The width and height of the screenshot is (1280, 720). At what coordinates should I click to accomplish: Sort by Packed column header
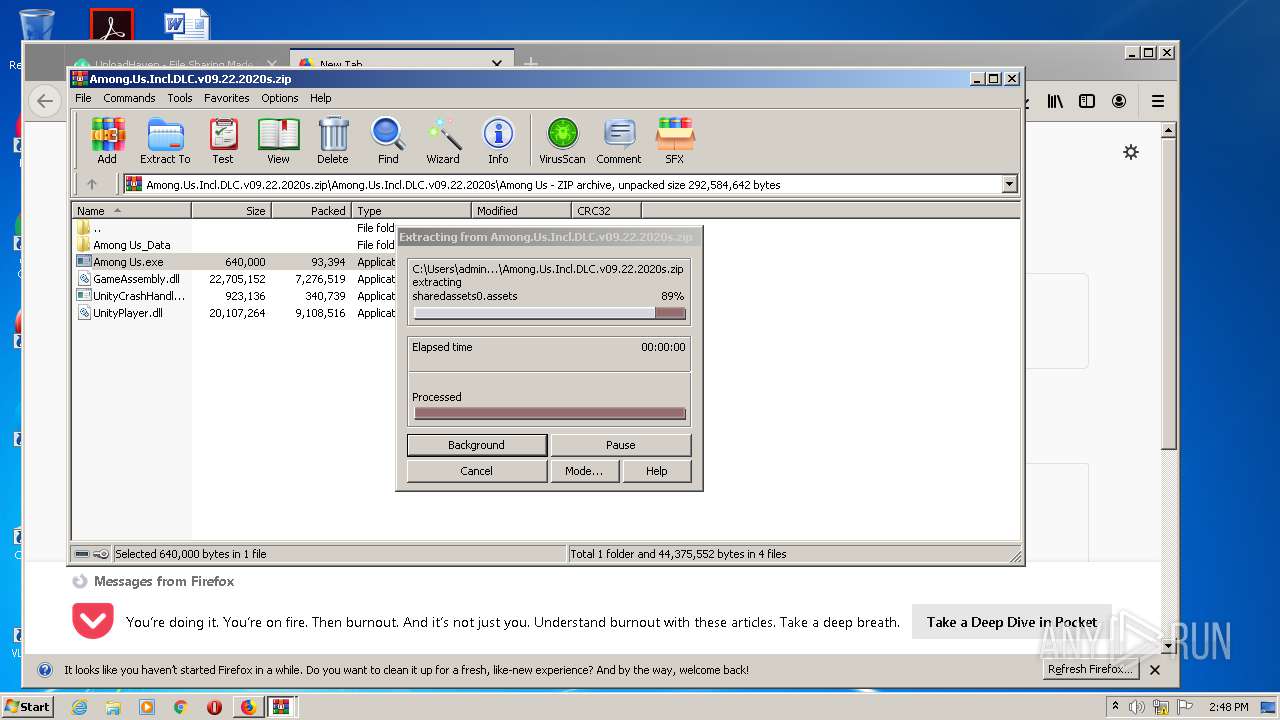click(311, 211)
